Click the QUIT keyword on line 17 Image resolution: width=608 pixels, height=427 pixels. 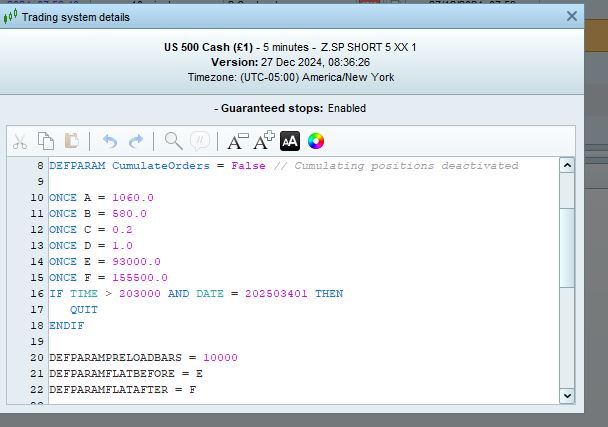tap(84, 310)
